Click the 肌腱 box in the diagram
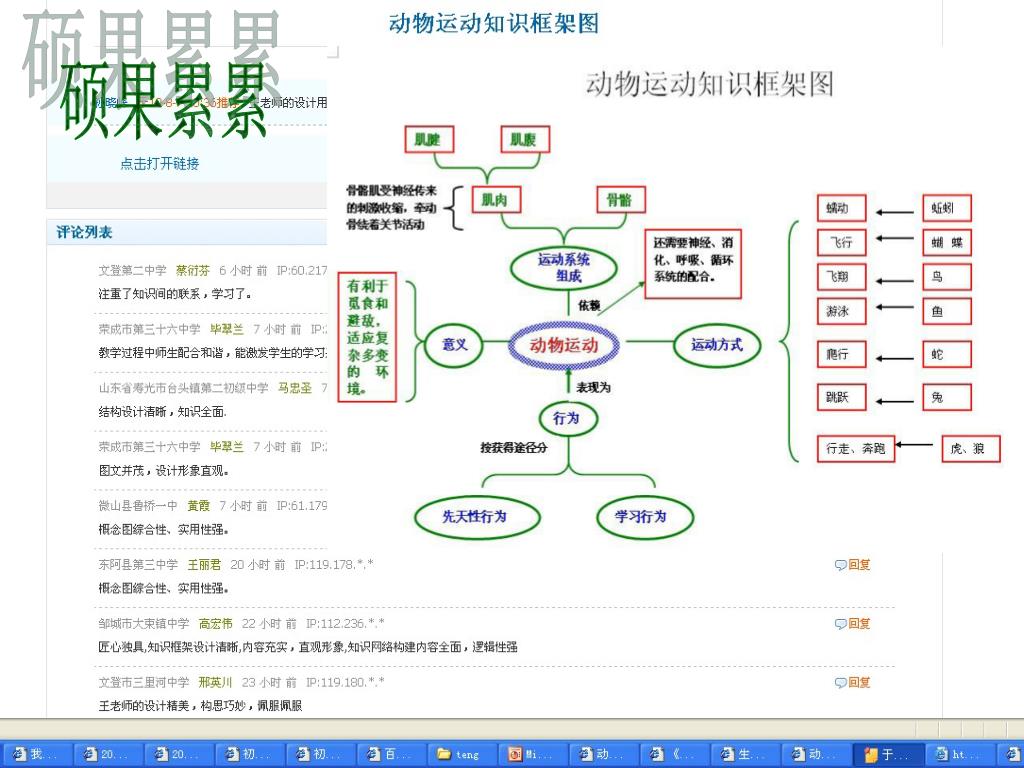 429,139
